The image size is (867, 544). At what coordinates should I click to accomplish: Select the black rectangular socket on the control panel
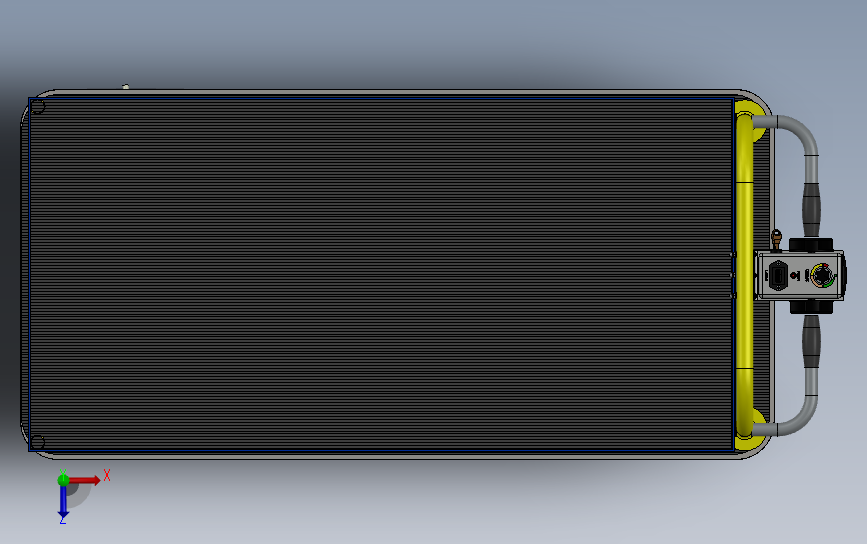tap(777, 275)
